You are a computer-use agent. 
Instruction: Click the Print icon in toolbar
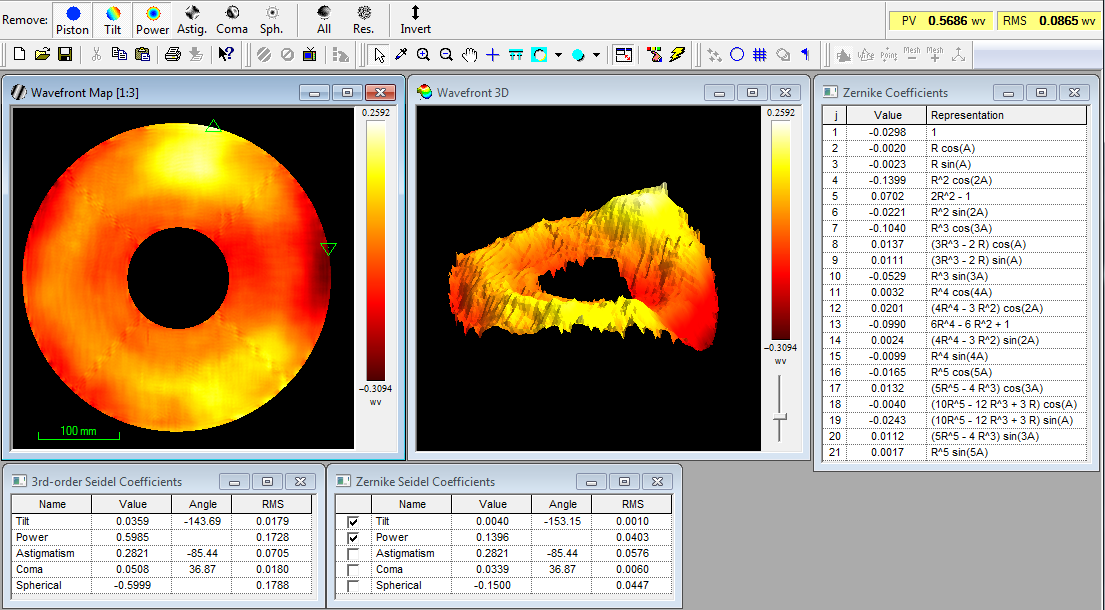point(172,55)
